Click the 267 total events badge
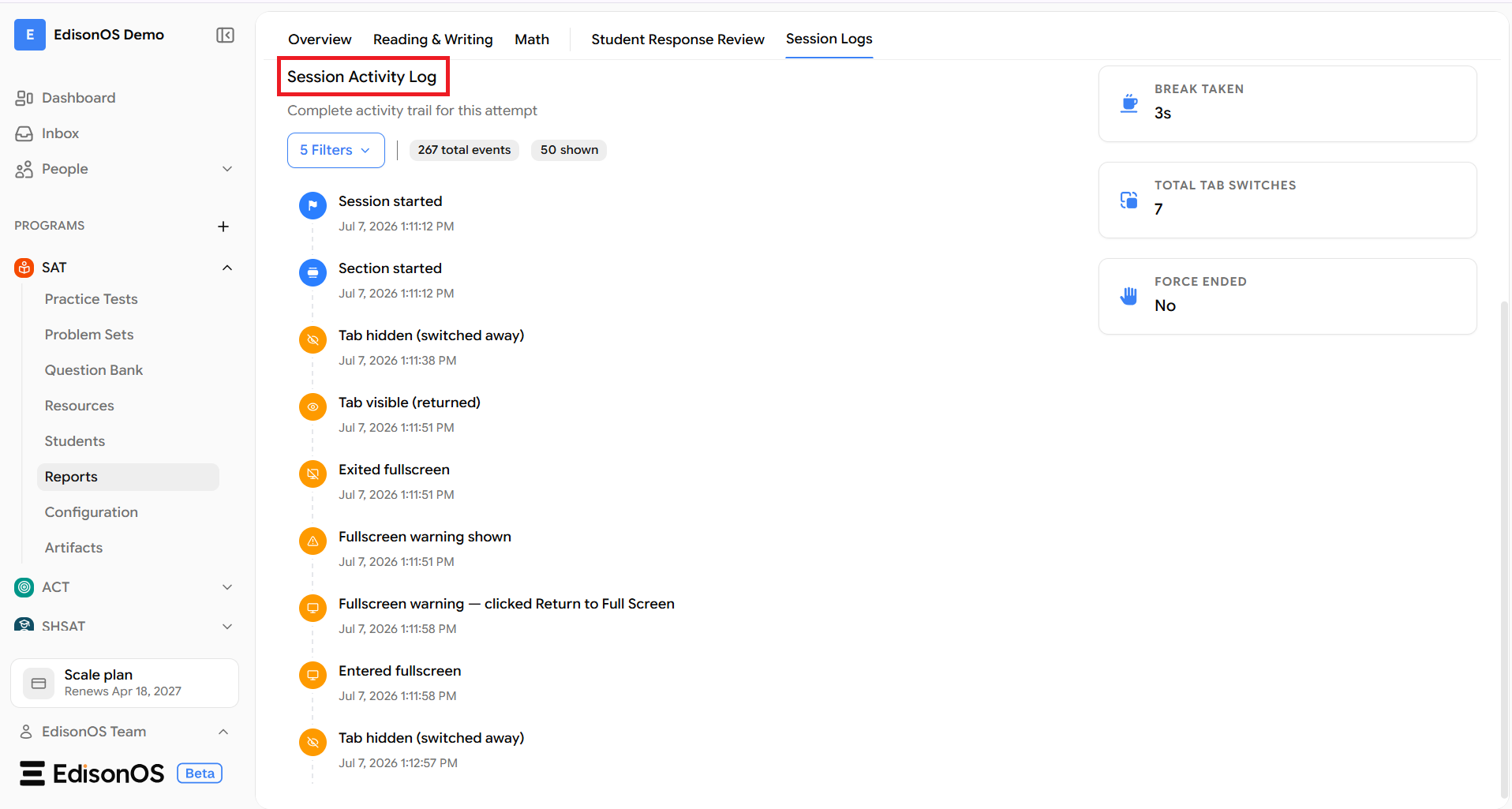Image resolution: width=1512 pixels, height=809 pixels. pos(464,150)
